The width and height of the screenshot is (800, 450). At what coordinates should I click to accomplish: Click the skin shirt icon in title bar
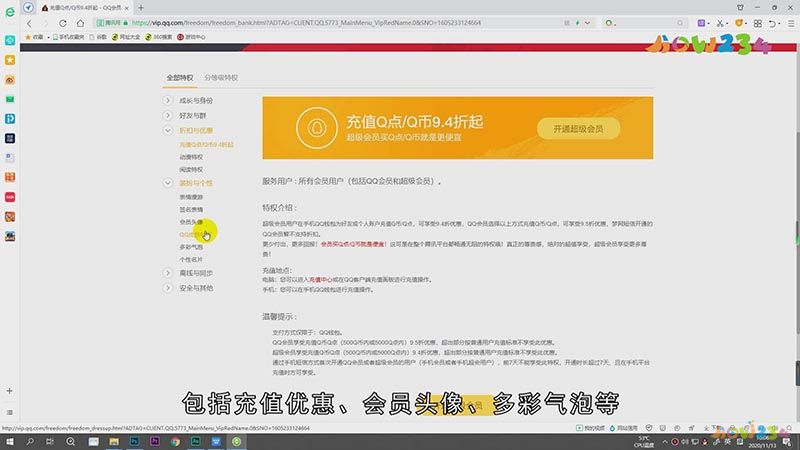(x=740, y=8)
